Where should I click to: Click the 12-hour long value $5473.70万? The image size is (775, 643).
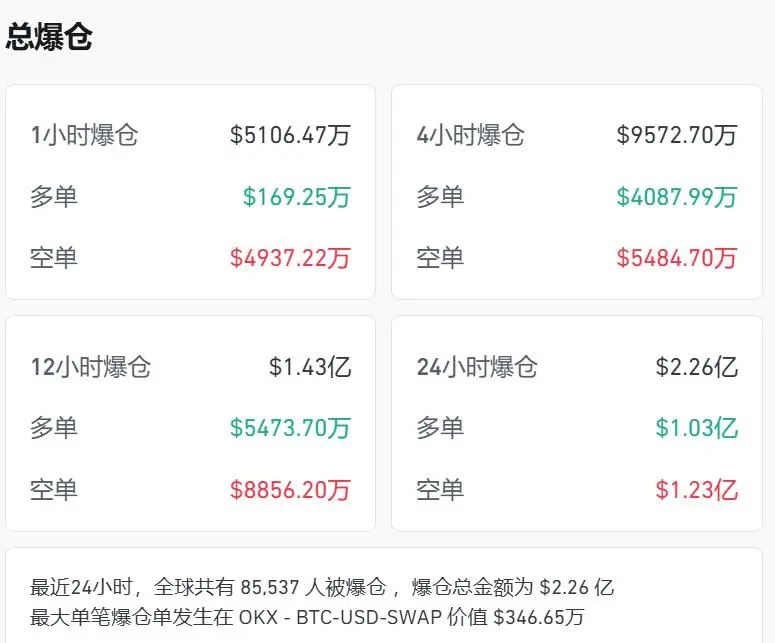tap(290, 428)
